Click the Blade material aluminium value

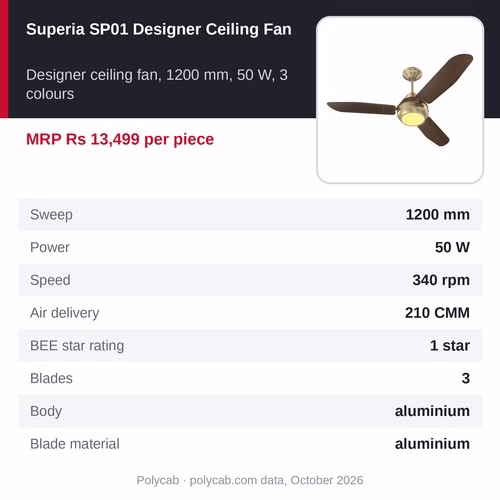point(432,444)
